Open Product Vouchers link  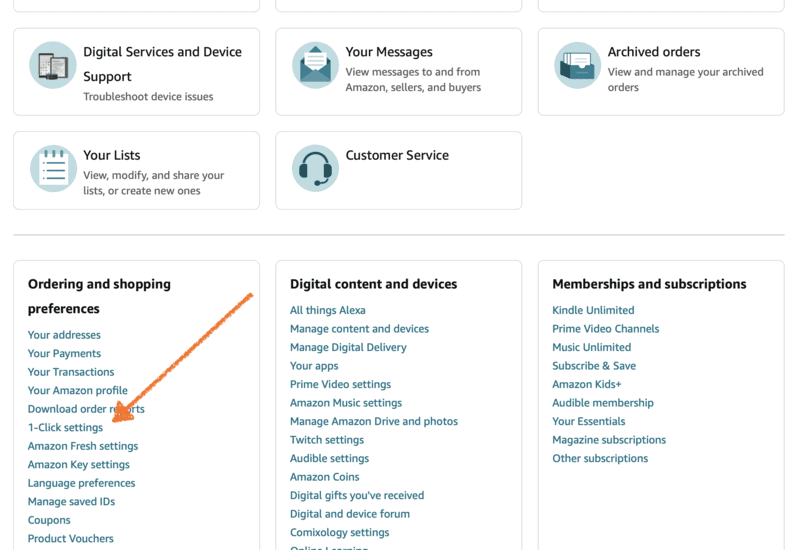(70, 538)
